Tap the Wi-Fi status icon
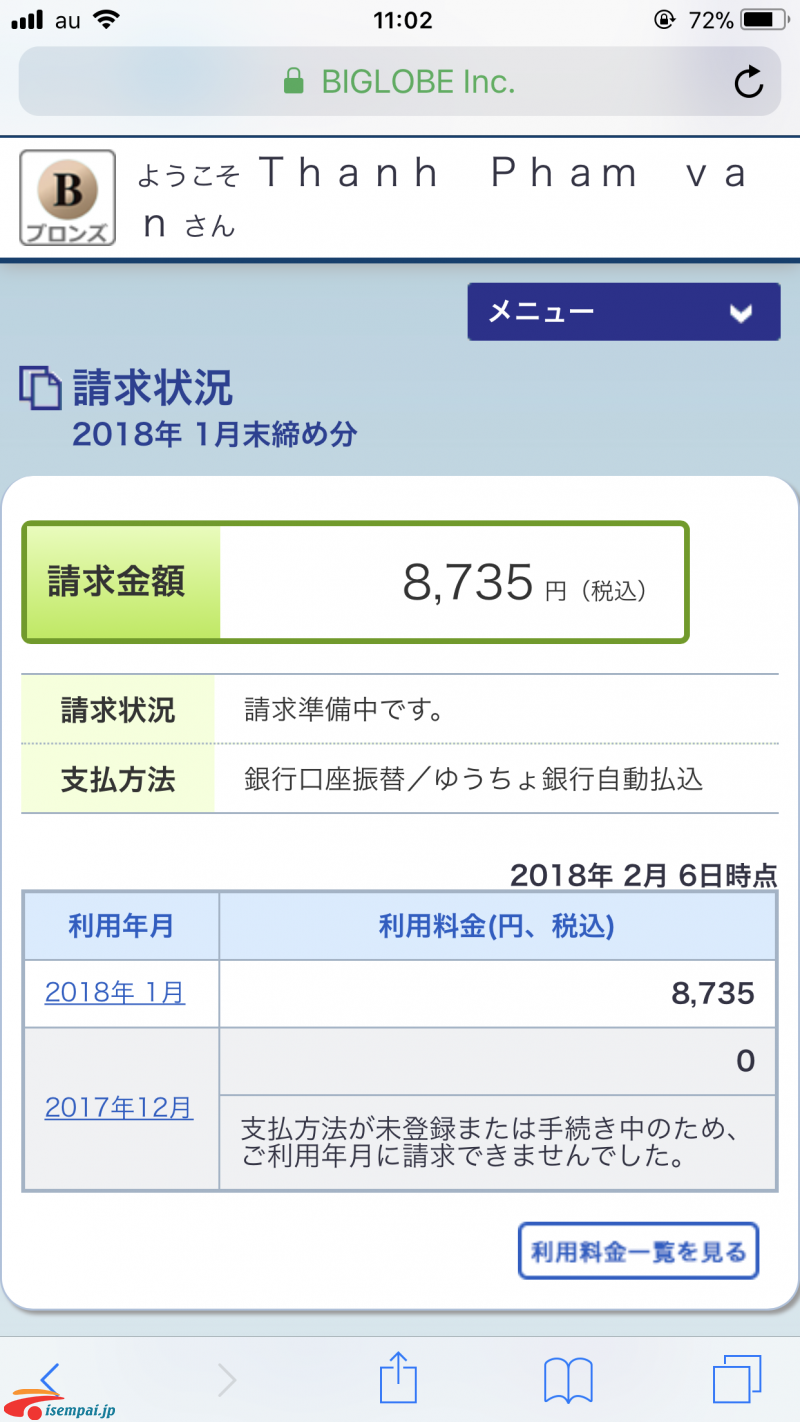Viewport: 800px width, 1422px height. pos(103,19)
